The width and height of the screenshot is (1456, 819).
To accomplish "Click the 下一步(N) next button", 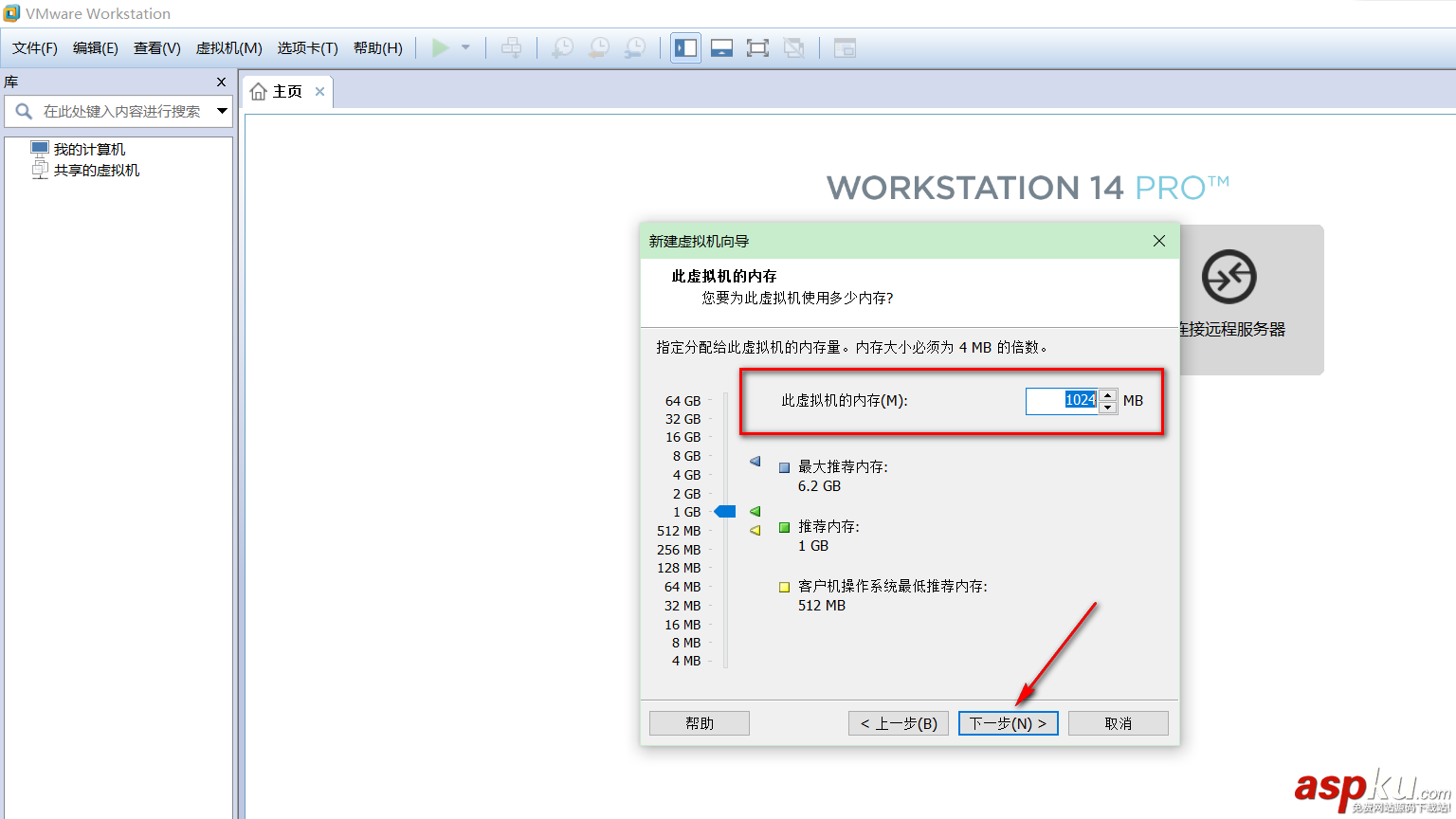I will 1009,723.
